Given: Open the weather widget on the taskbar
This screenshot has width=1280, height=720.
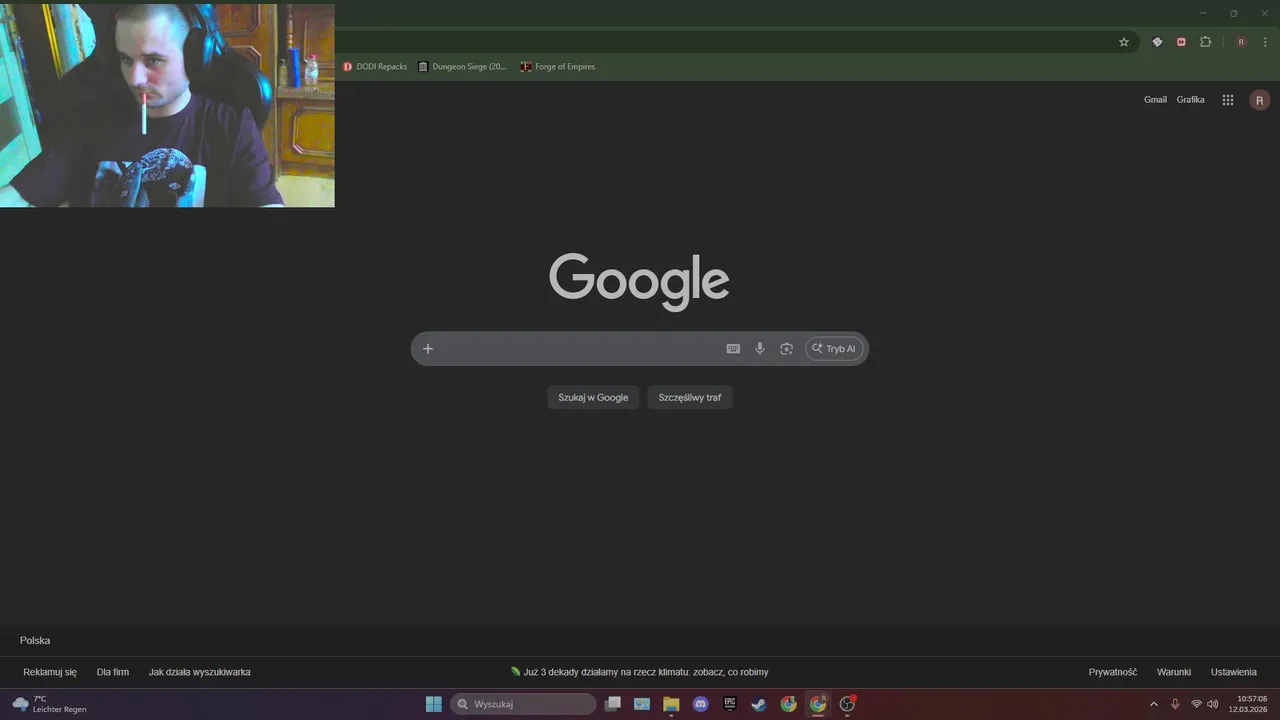Looking at the screenshot, I should click(x=48, y=704).
